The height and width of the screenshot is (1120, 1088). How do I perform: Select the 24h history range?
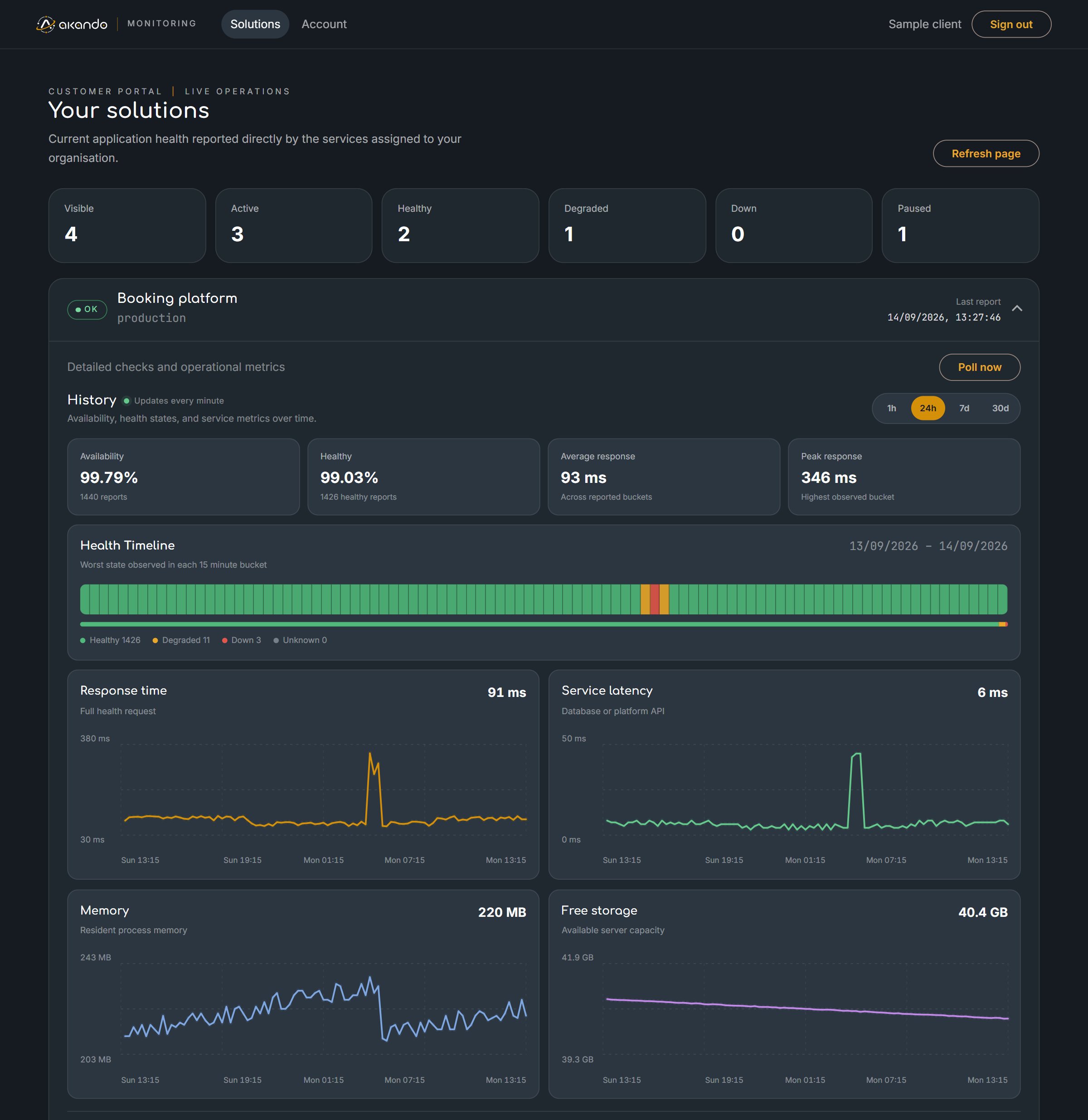pos(928,408)
